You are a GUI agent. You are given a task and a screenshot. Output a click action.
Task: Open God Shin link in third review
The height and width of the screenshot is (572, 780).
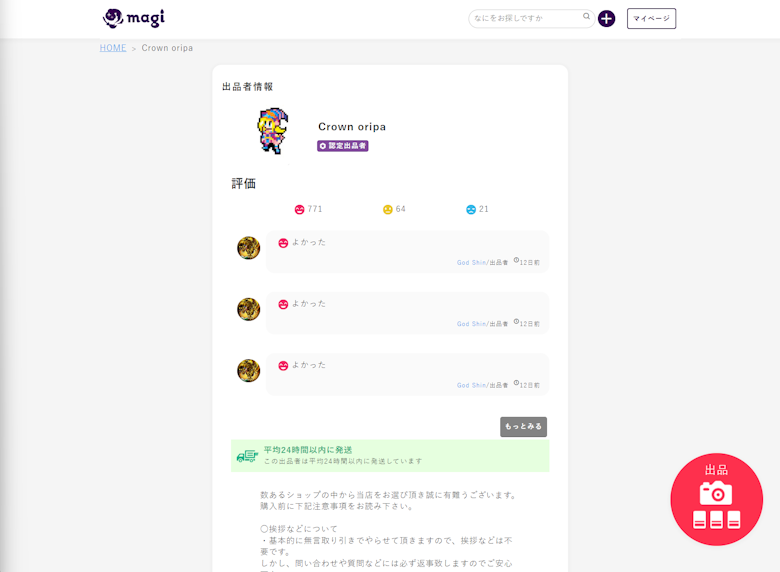471,385
